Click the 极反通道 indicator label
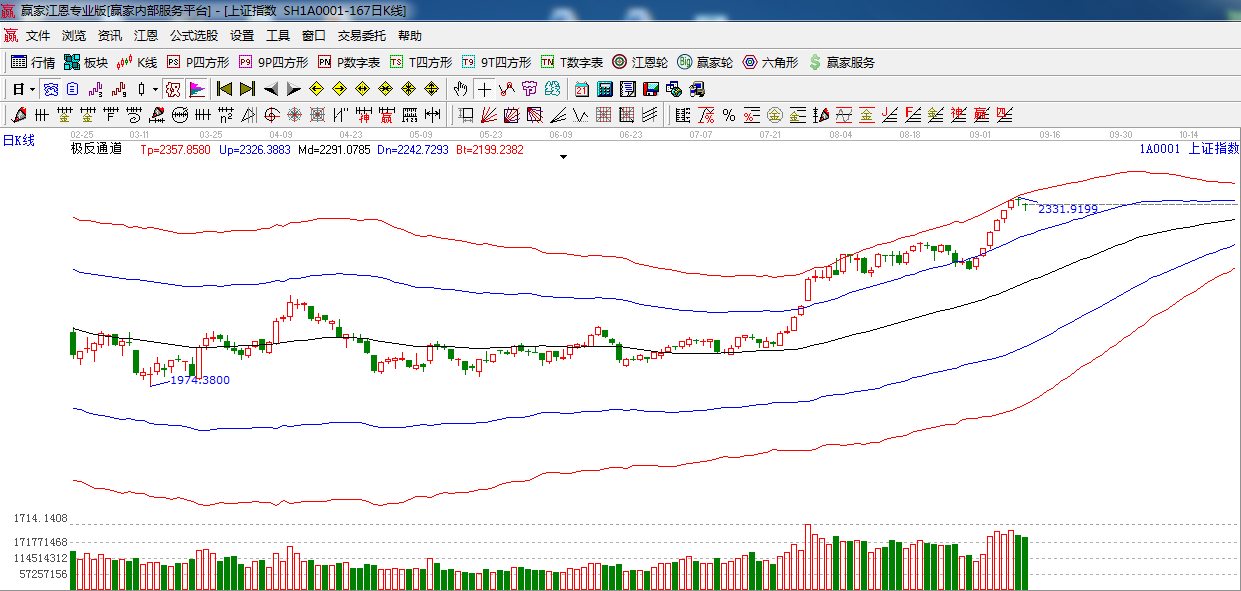Screen dimensions: 1241x591 coord(96,149)
